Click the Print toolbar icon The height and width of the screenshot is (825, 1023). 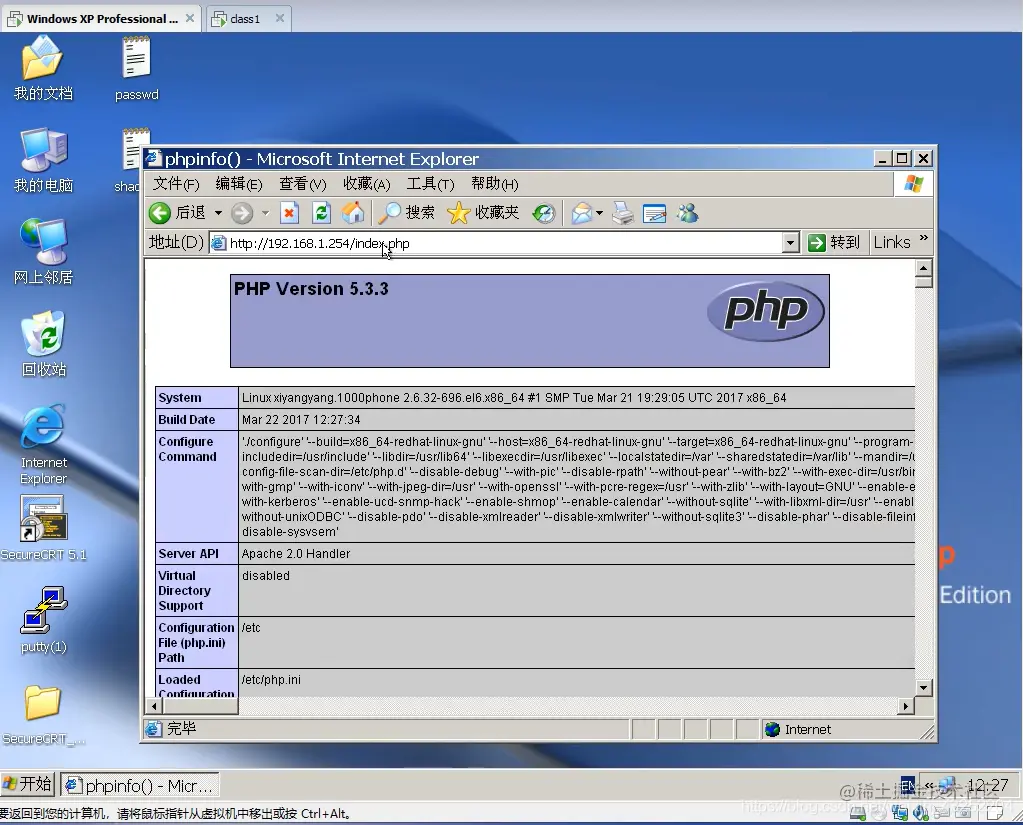click(x=623, y=213)
